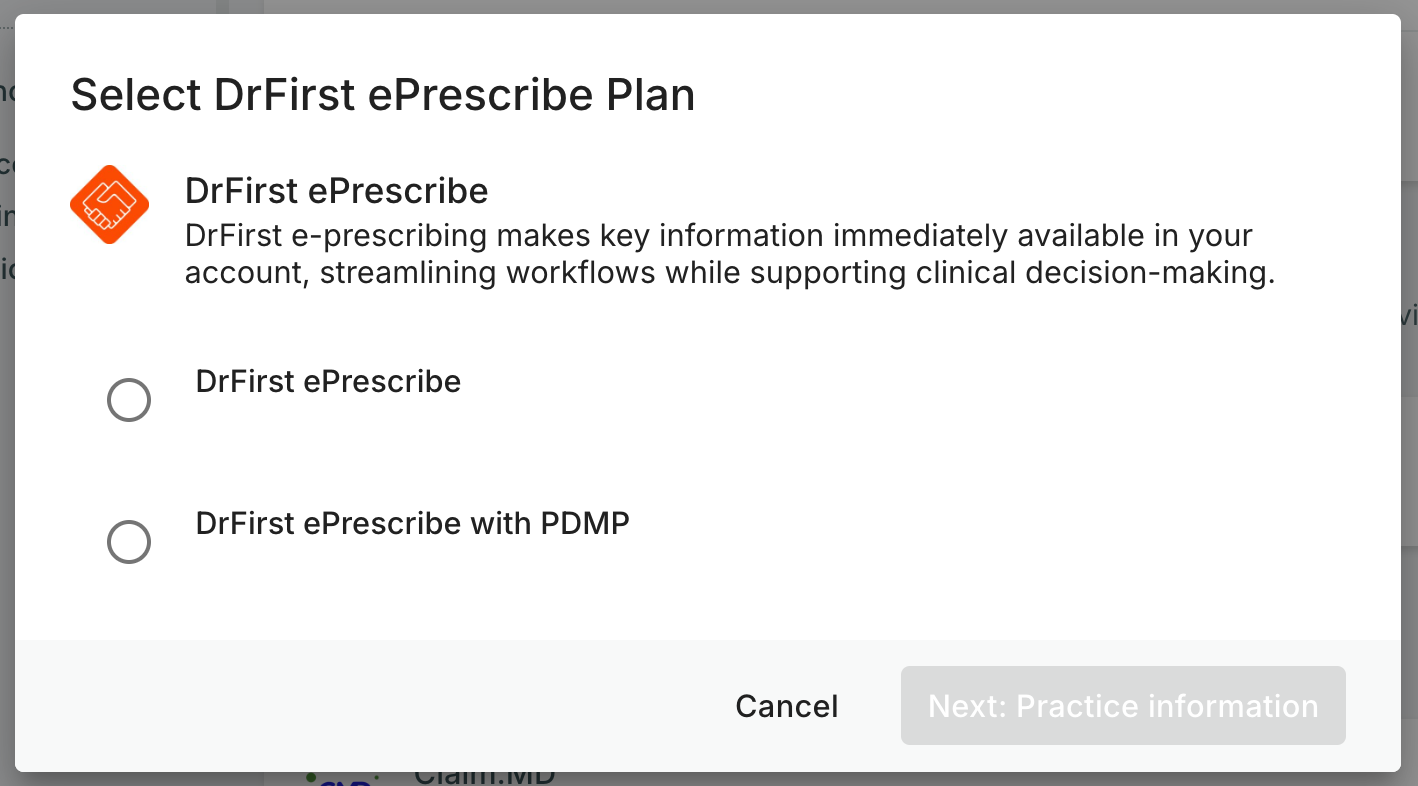Select the DrFirst ePrescribe with PDMP radio button
Image resolution: width=1418 pixels, height=786 pixels.
tap(129, 542)
